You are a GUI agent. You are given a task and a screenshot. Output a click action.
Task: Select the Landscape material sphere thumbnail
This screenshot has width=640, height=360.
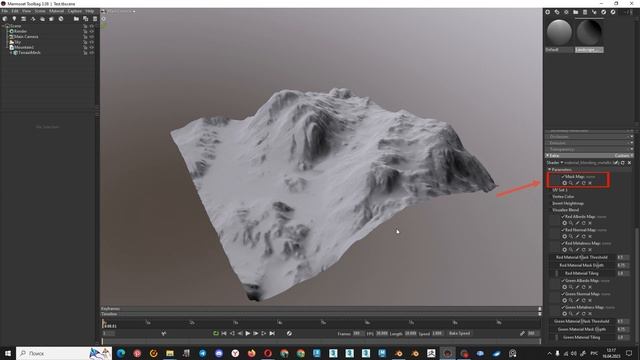[x=589, y=32]
